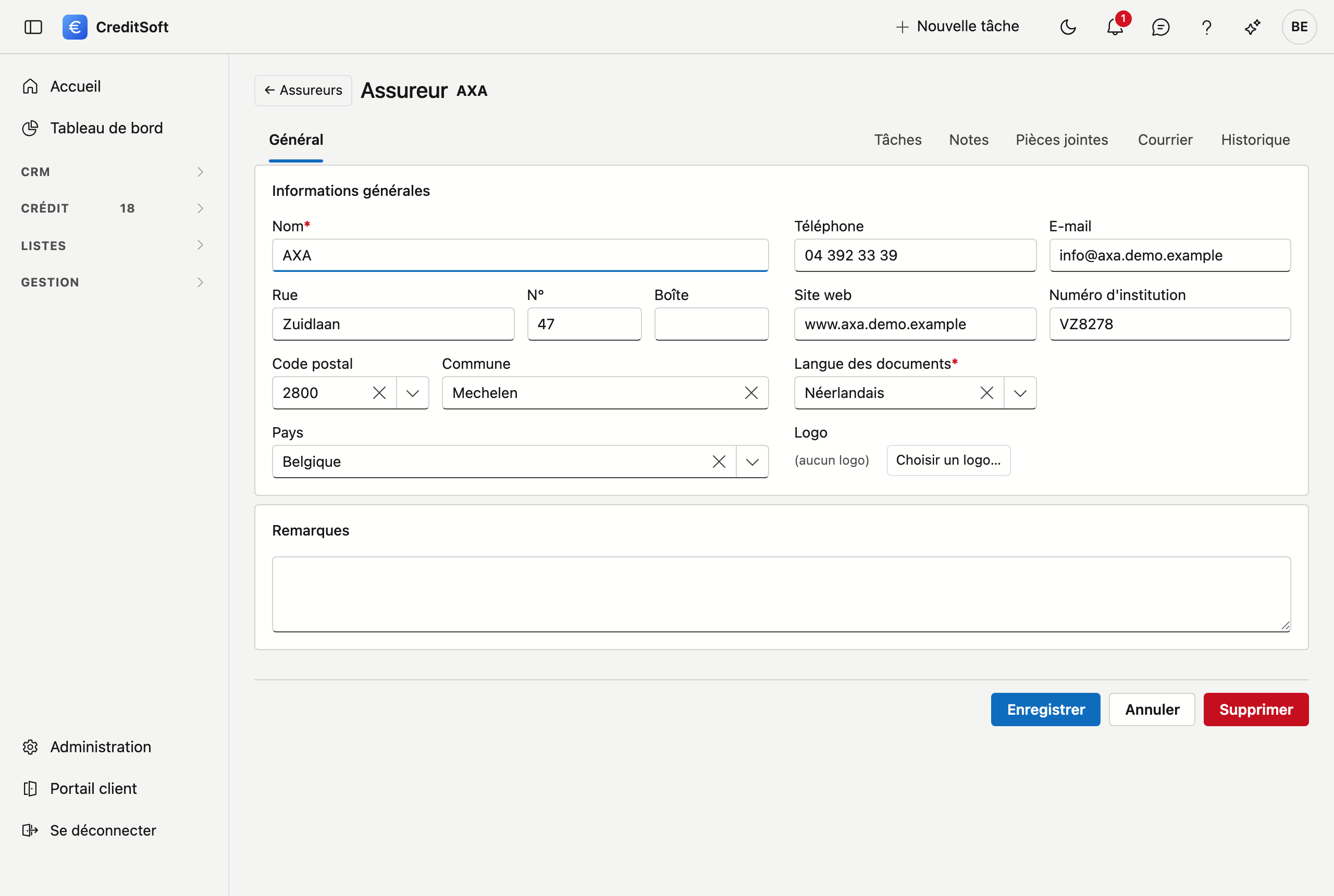Click the CreditSoft euro logo

tap(75, 27)
